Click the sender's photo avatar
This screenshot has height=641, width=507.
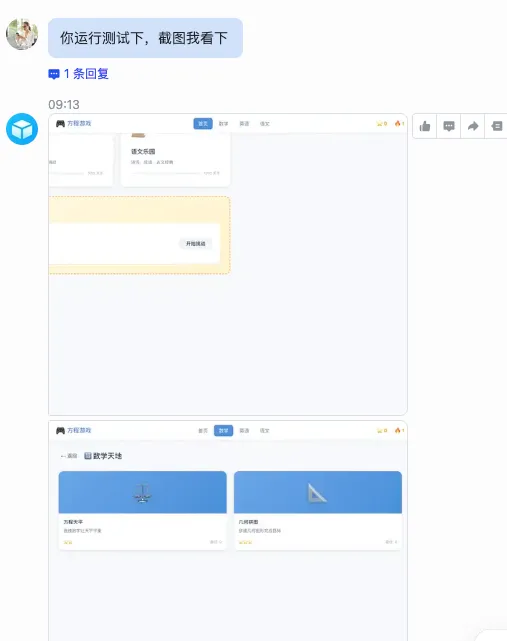click(22, 34)
